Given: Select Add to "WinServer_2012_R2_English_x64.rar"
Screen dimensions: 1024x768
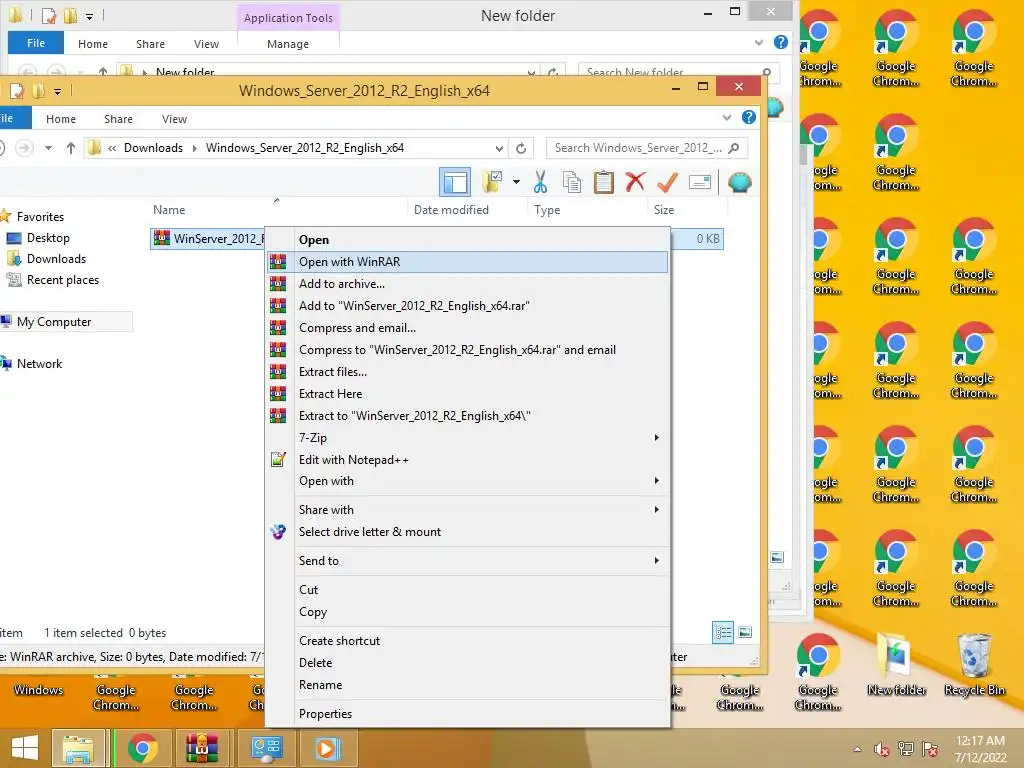Looking at the screenshot, I should 468,306.
